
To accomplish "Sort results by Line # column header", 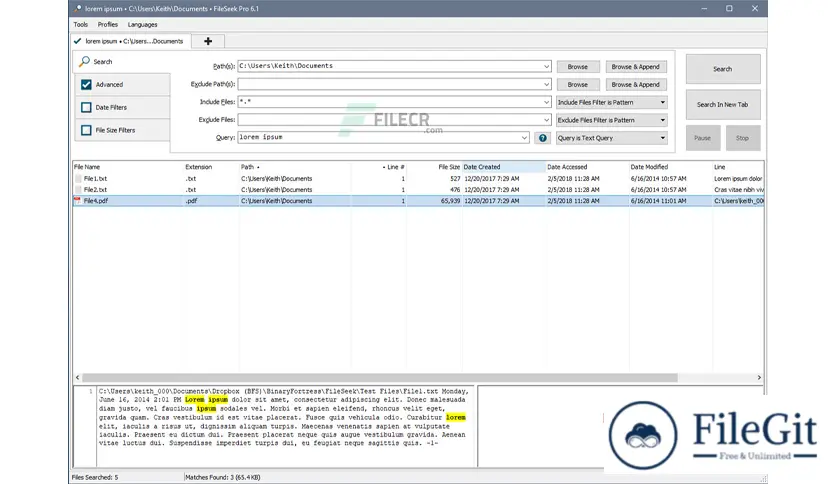I will point(379,167).
